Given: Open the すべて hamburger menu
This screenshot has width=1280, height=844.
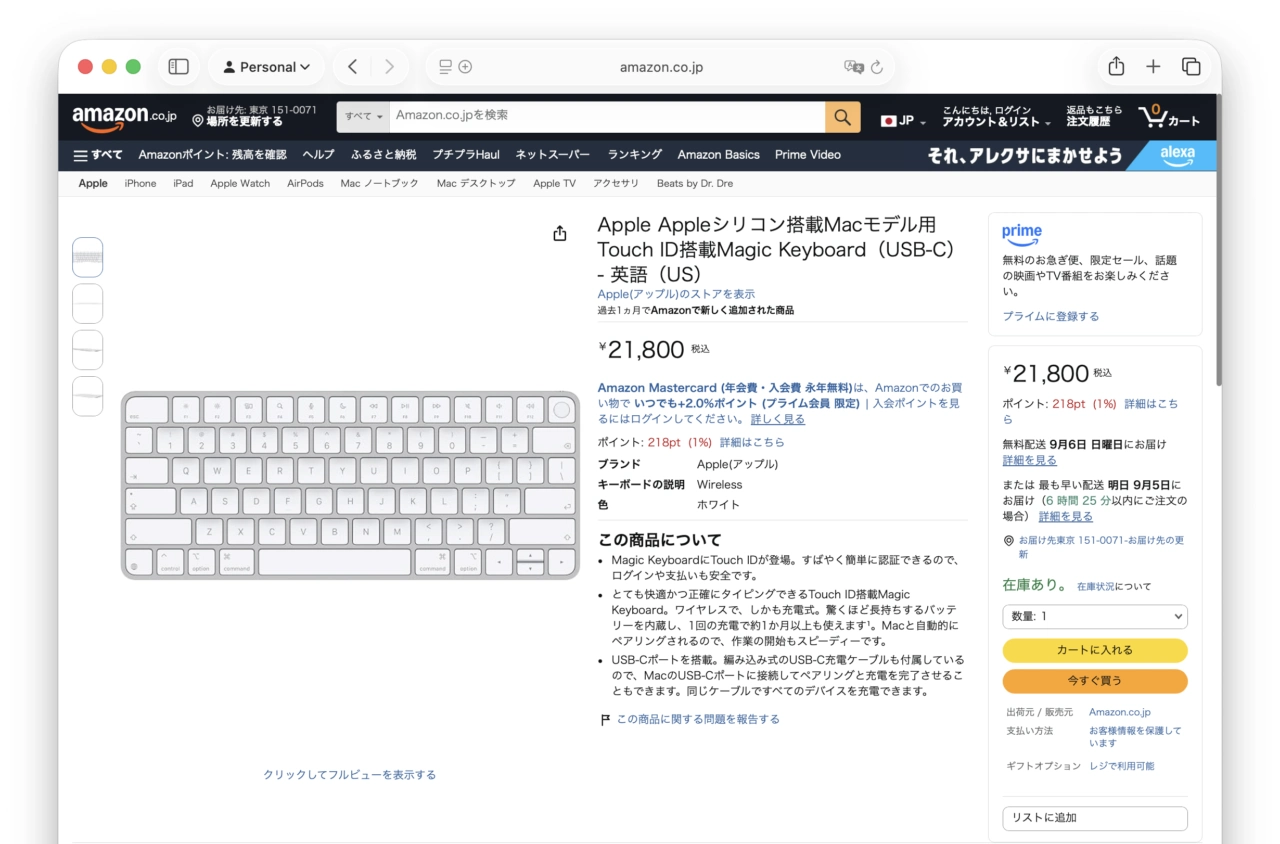Looking at the screenshot, I should click(98, 155).
